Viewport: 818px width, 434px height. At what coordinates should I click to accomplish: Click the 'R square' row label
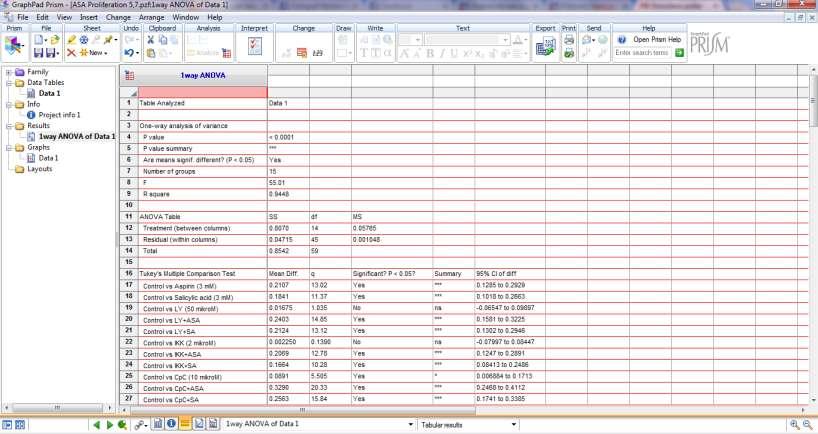(156, 195)
